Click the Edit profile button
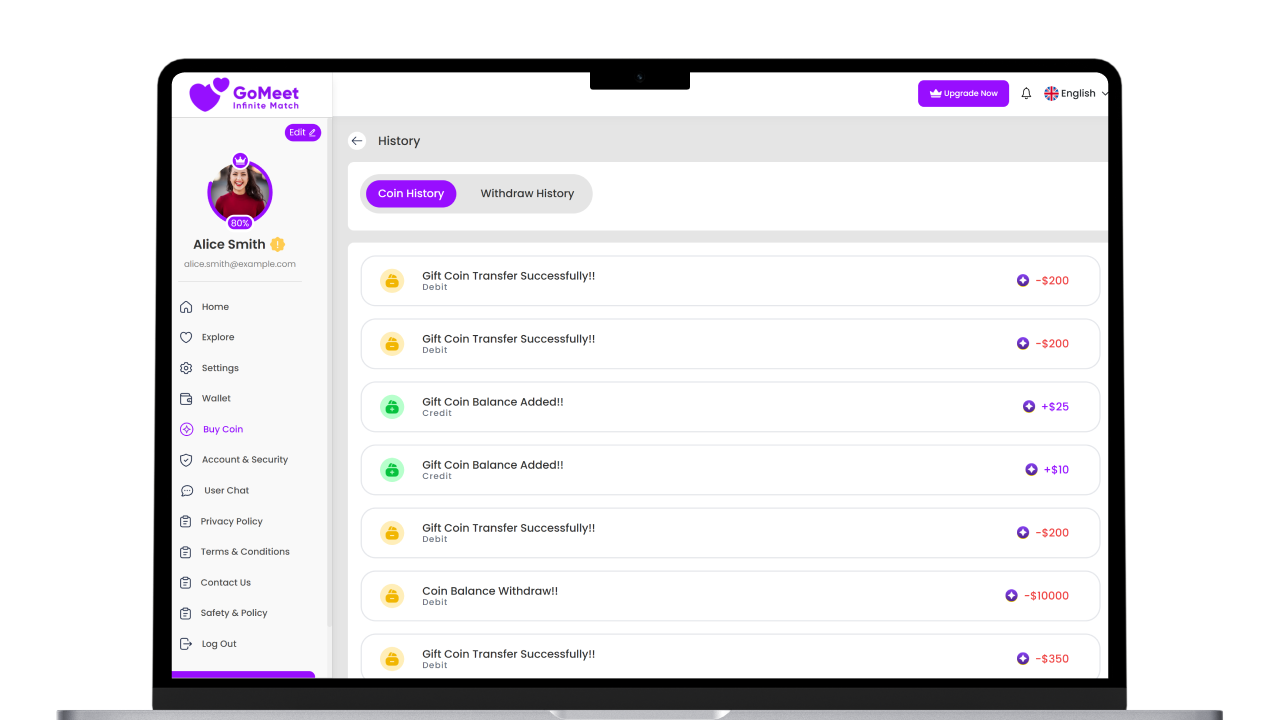 click(x=302, y=132)
